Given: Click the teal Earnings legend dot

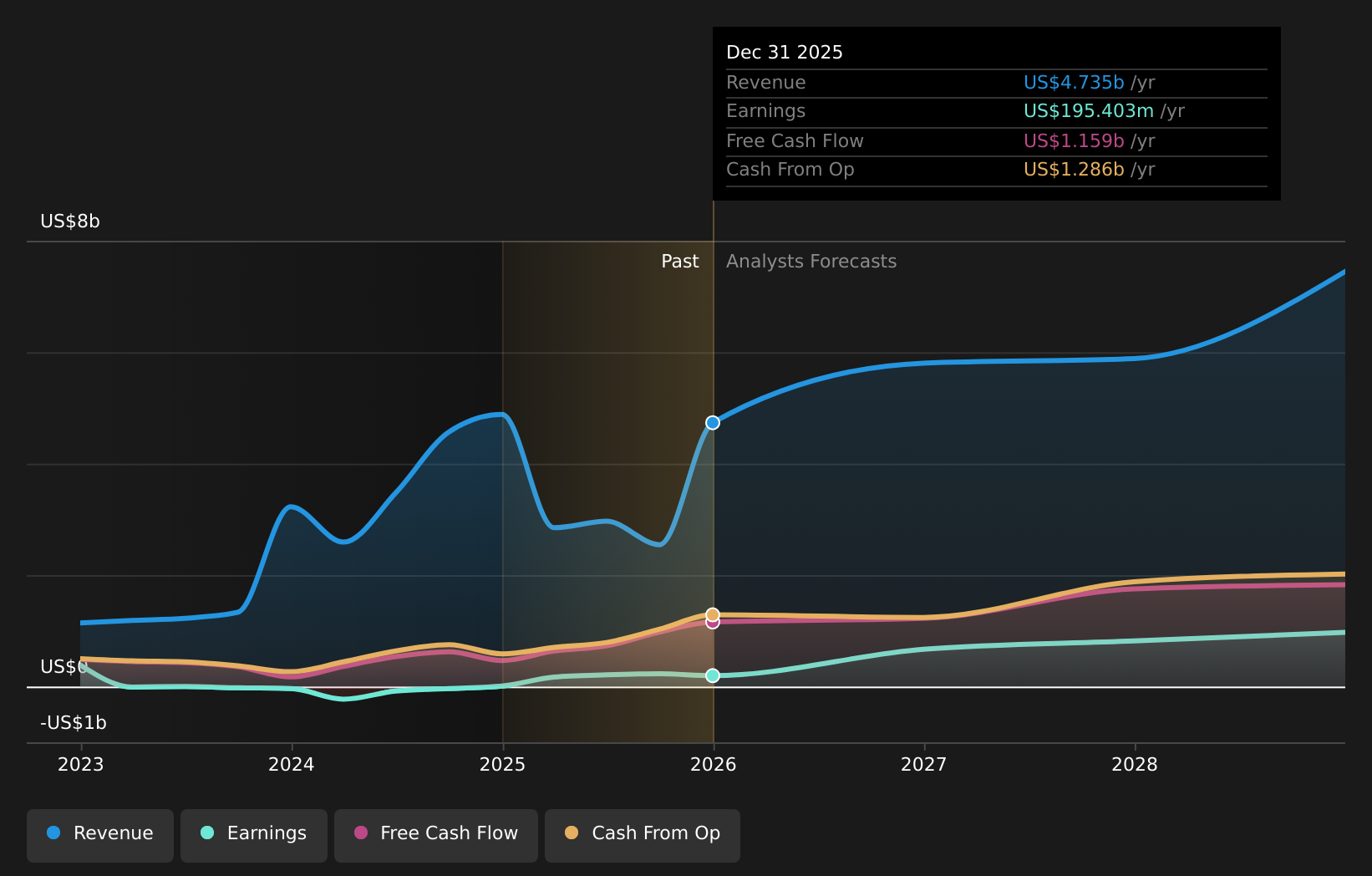Looking at the screenshot, I should pyautogui.click(x=207, y=833).
